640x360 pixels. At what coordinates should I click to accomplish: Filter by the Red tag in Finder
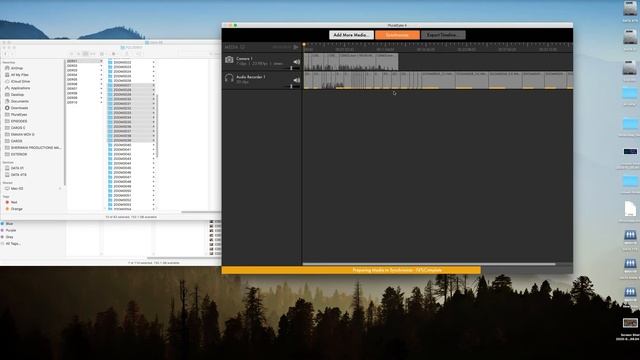point(13,202)
